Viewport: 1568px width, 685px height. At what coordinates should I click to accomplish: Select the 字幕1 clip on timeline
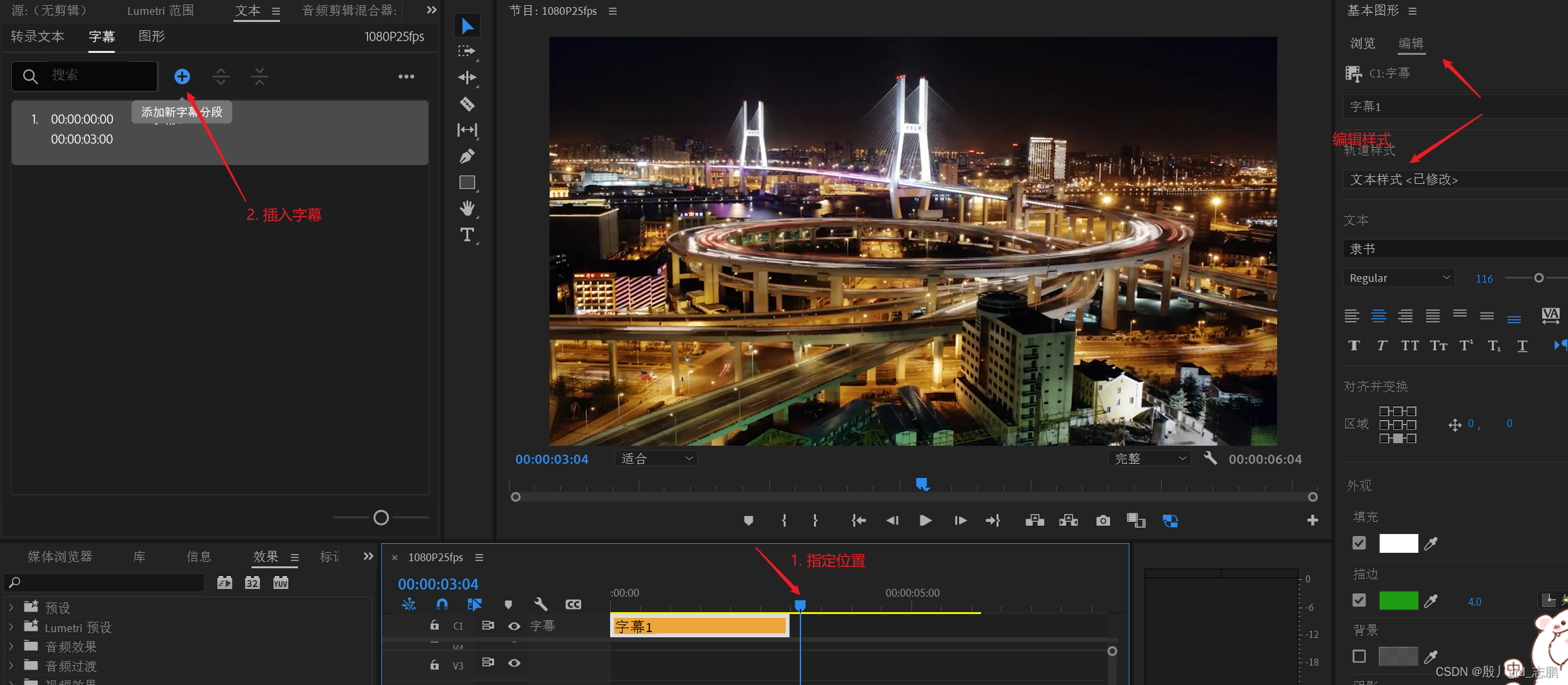point(699,626)
